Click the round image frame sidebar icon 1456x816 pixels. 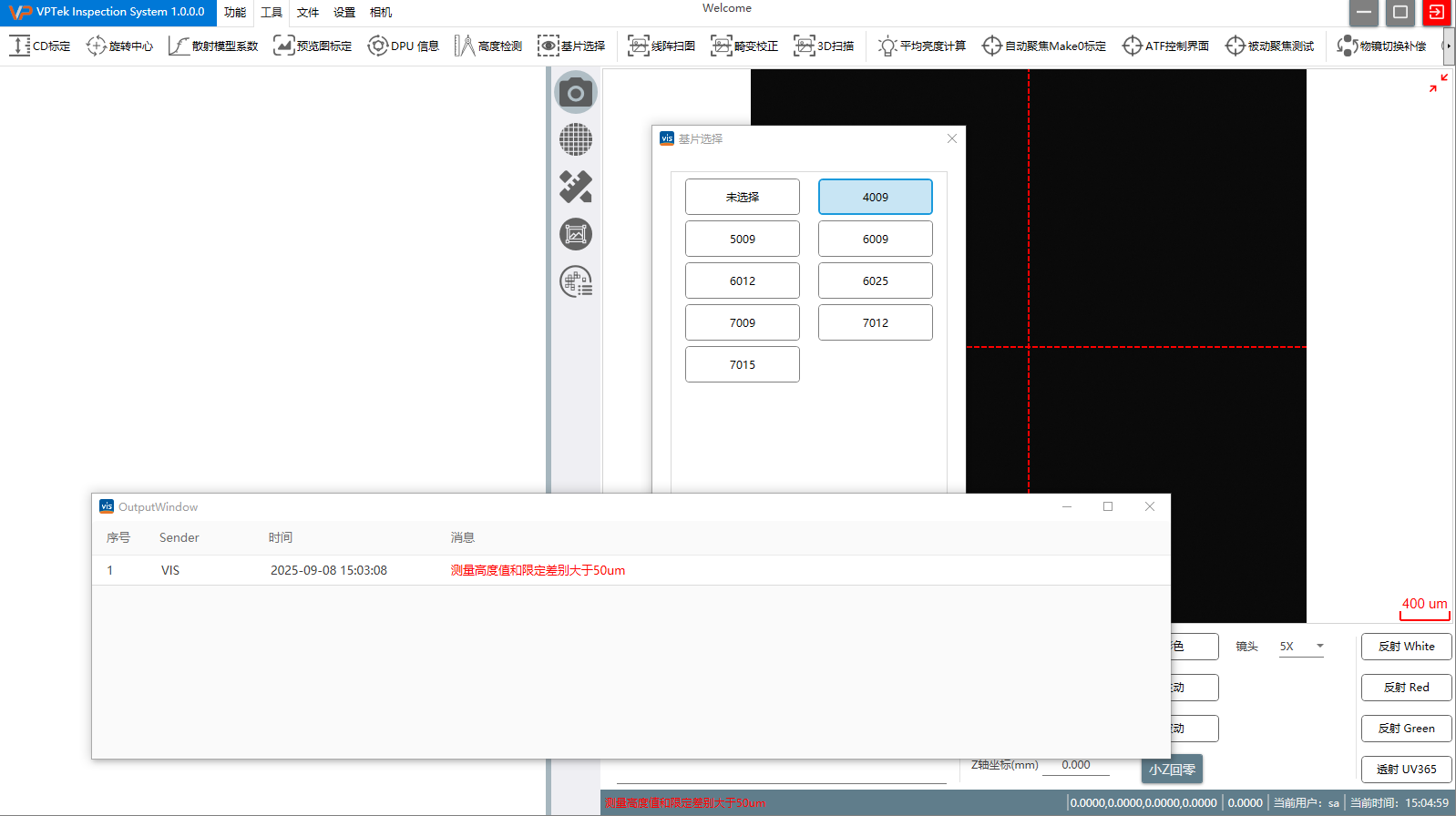[575, 234]
